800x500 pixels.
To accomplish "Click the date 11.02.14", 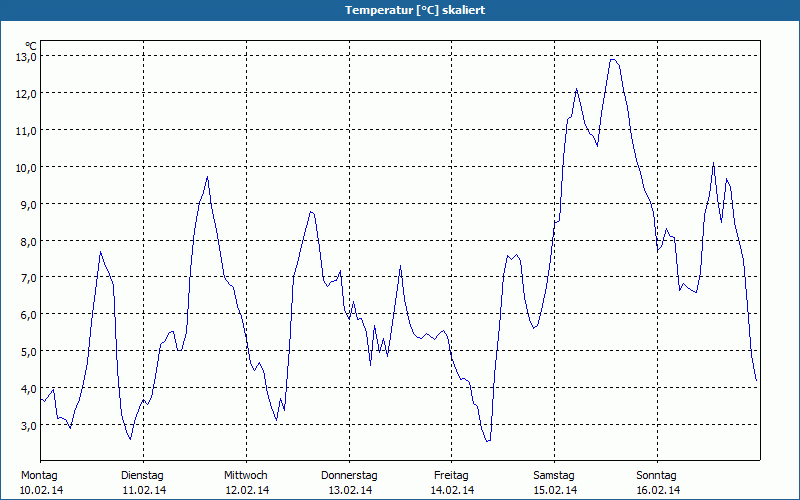I will [144, 490].
